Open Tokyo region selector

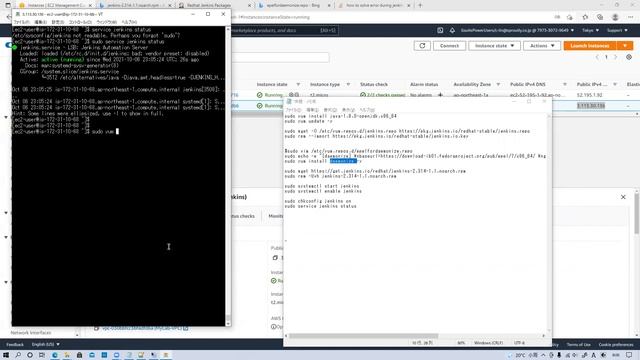coord(591,30)
